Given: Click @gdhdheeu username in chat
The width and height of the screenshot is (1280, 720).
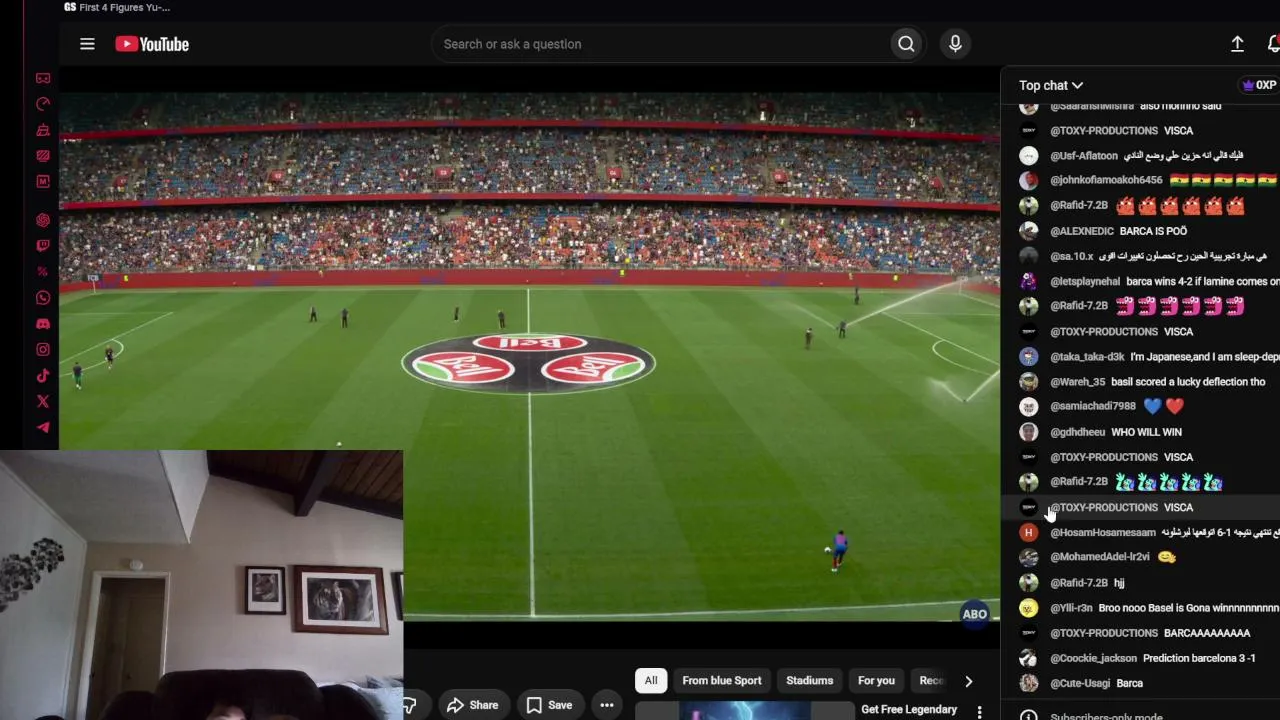Looking at the screenshot, I should [x=1077, y=432].
